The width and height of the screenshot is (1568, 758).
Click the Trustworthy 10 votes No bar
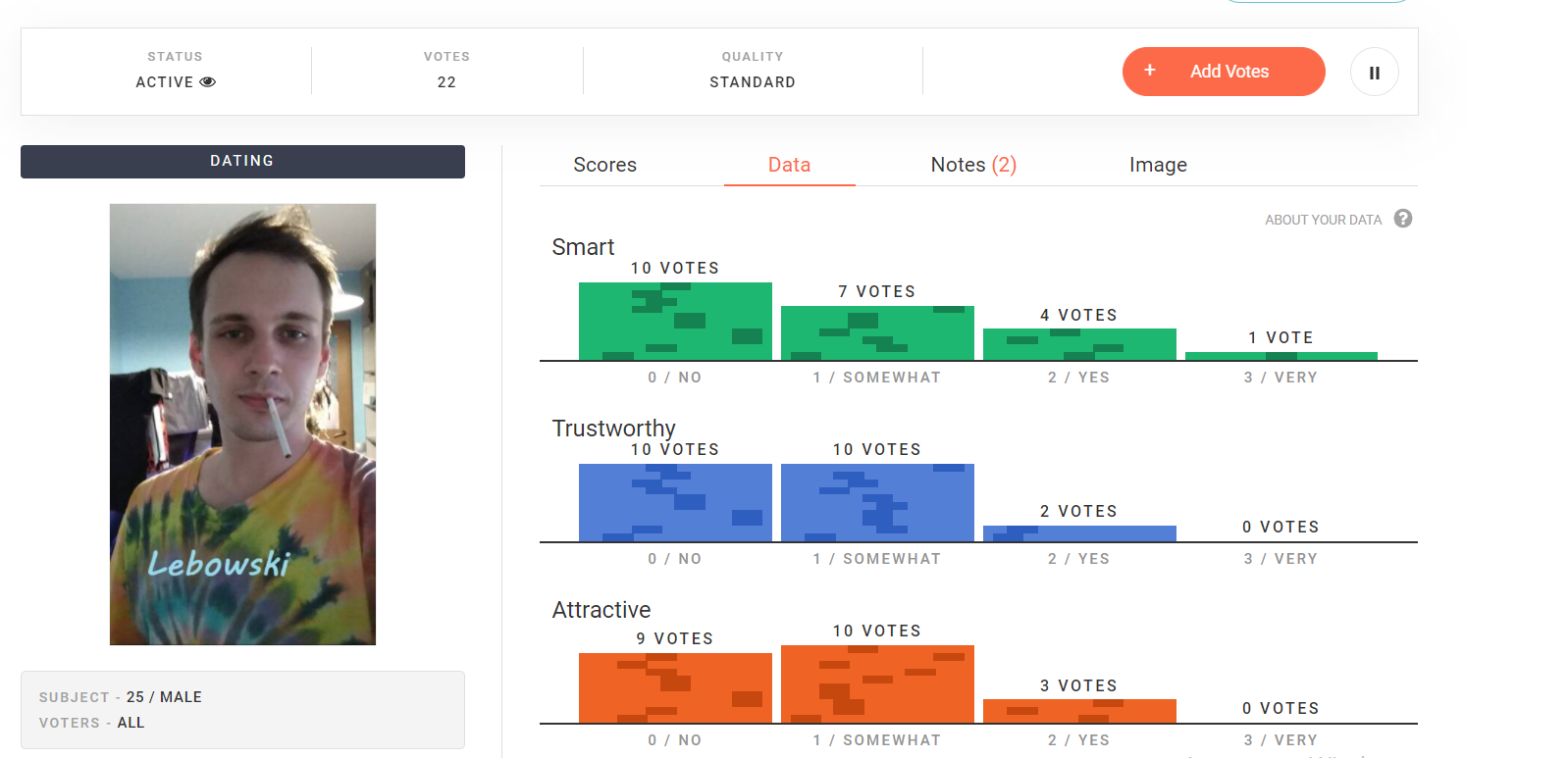point(675,503)
